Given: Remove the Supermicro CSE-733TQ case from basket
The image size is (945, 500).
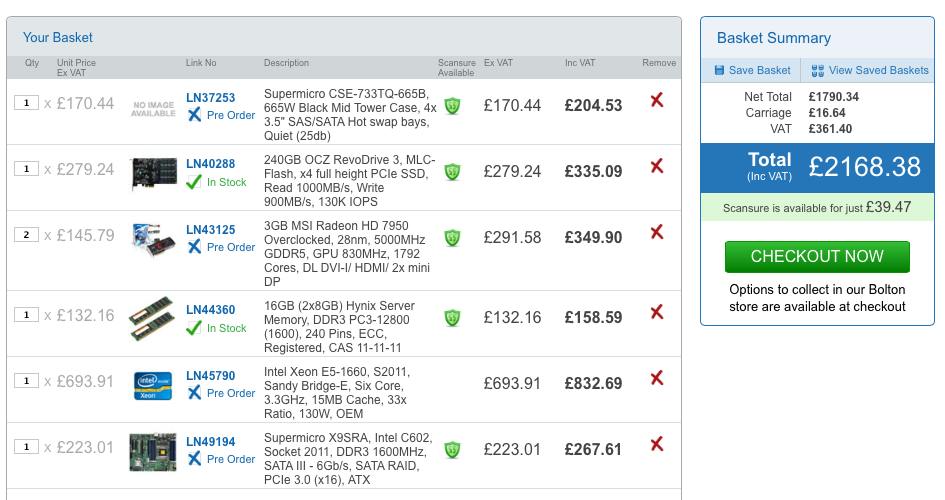Looking at the screenshot, I should click(657, 100).
